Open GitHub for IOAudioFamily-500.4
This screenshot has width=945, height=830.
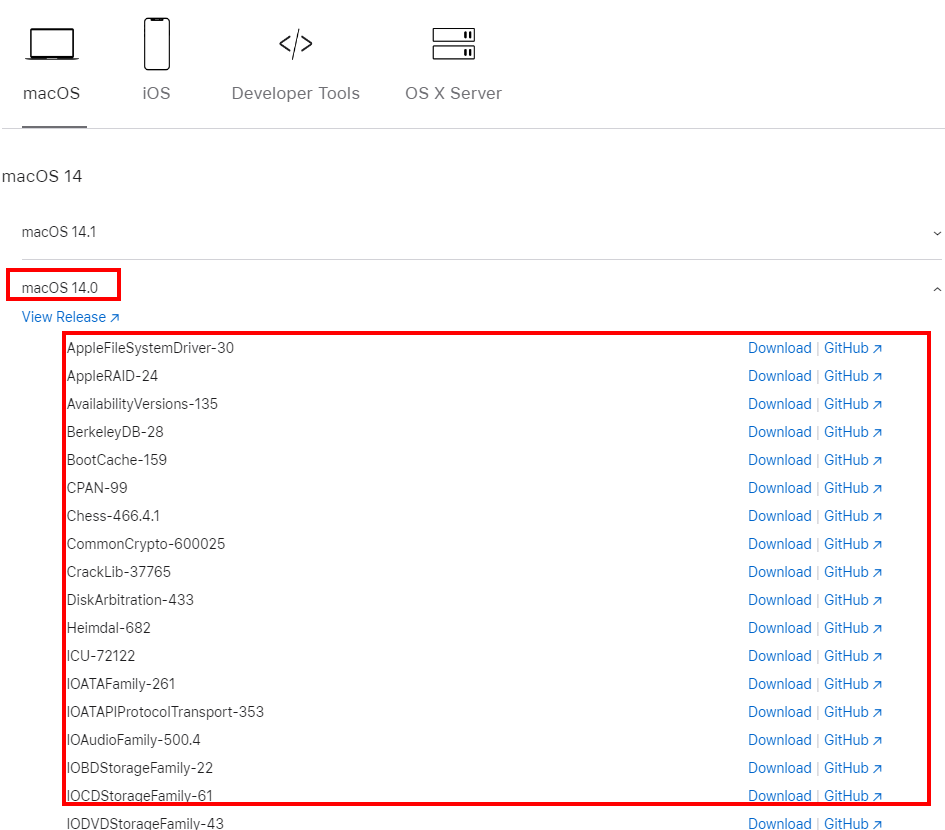tap(853, 740)
